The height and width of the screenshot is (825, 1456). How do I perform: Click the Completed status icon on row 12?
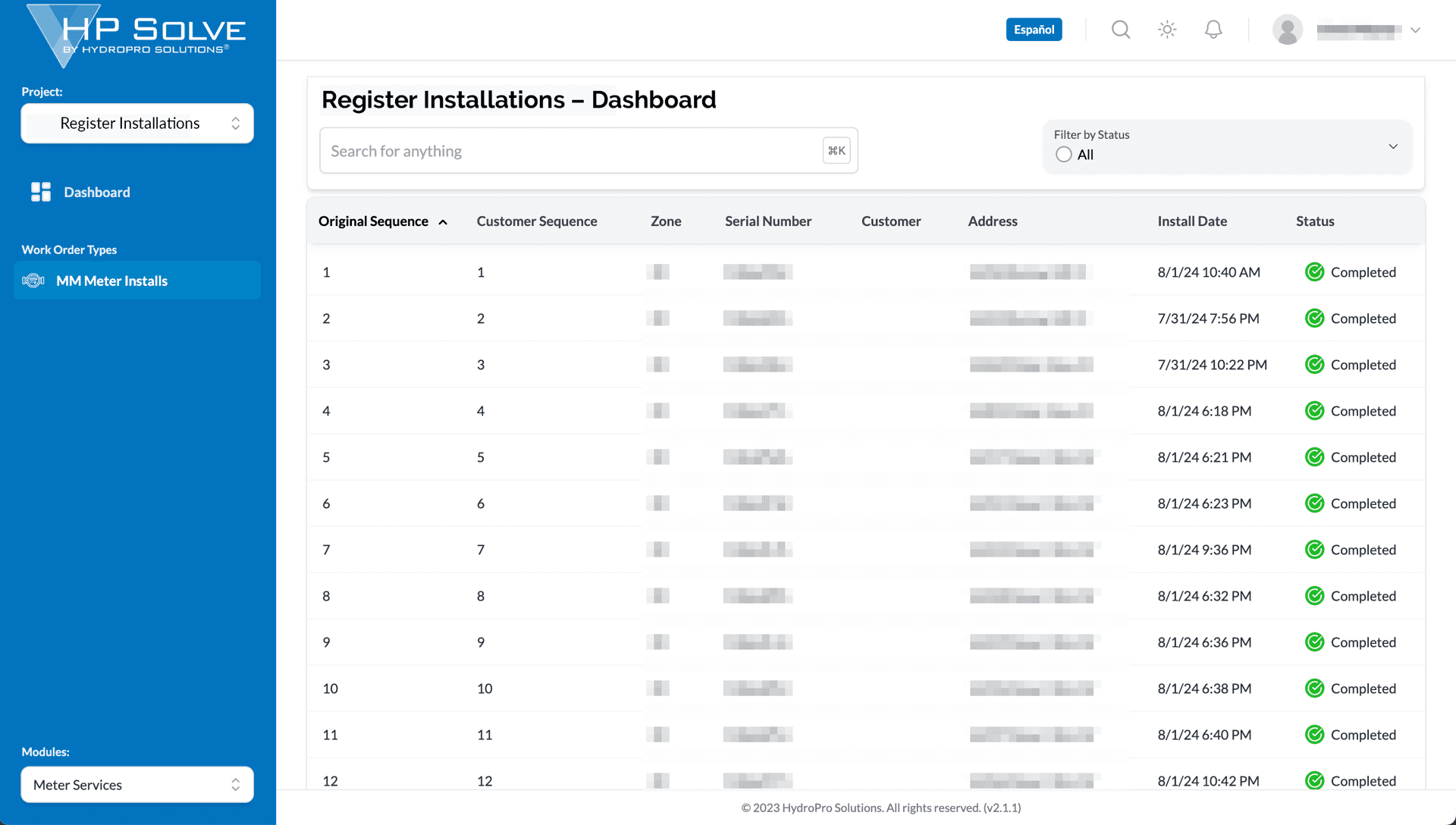[1314, 780]
